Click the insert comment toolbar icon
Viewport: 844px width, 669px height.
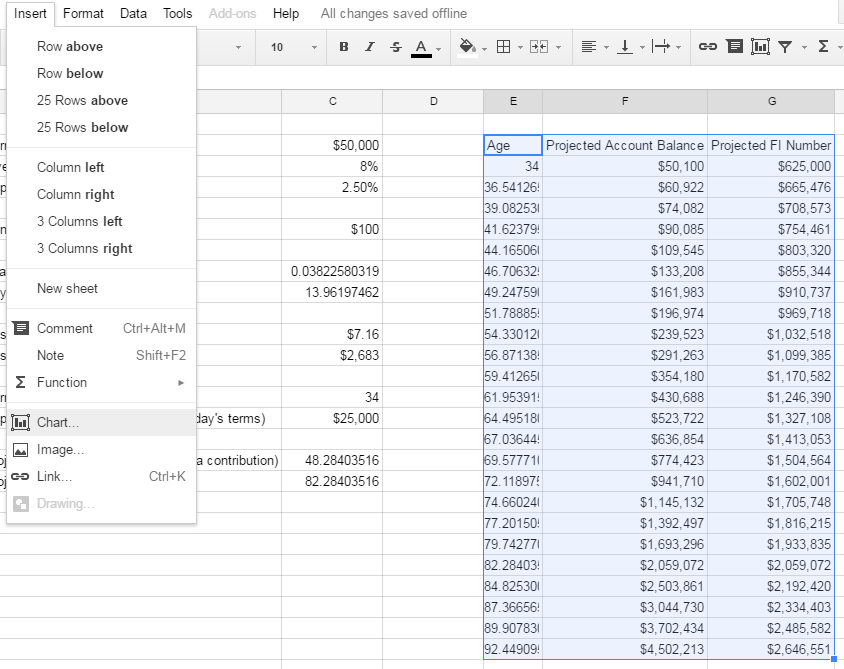coord(734,47)
